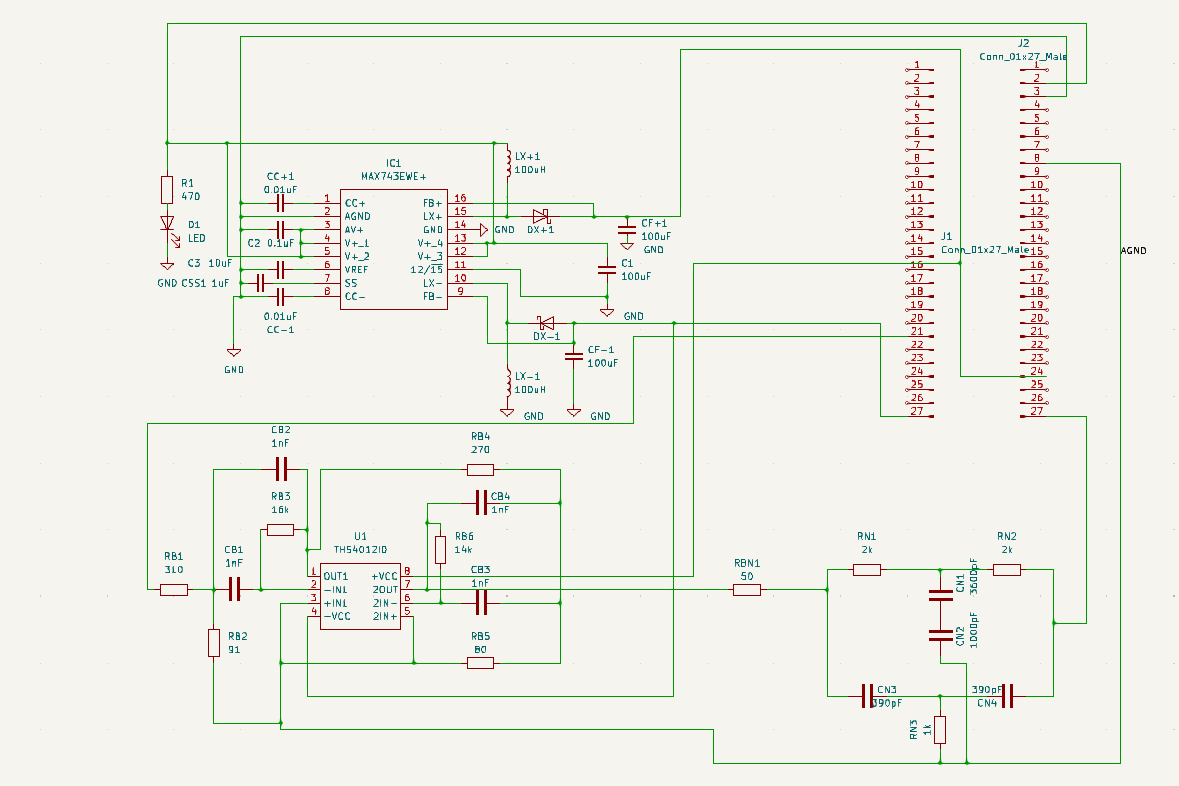Select the CSS1 1uF capacitor symbol
The width and height of the screenshot is (1179, 786).
click(261, 283)
